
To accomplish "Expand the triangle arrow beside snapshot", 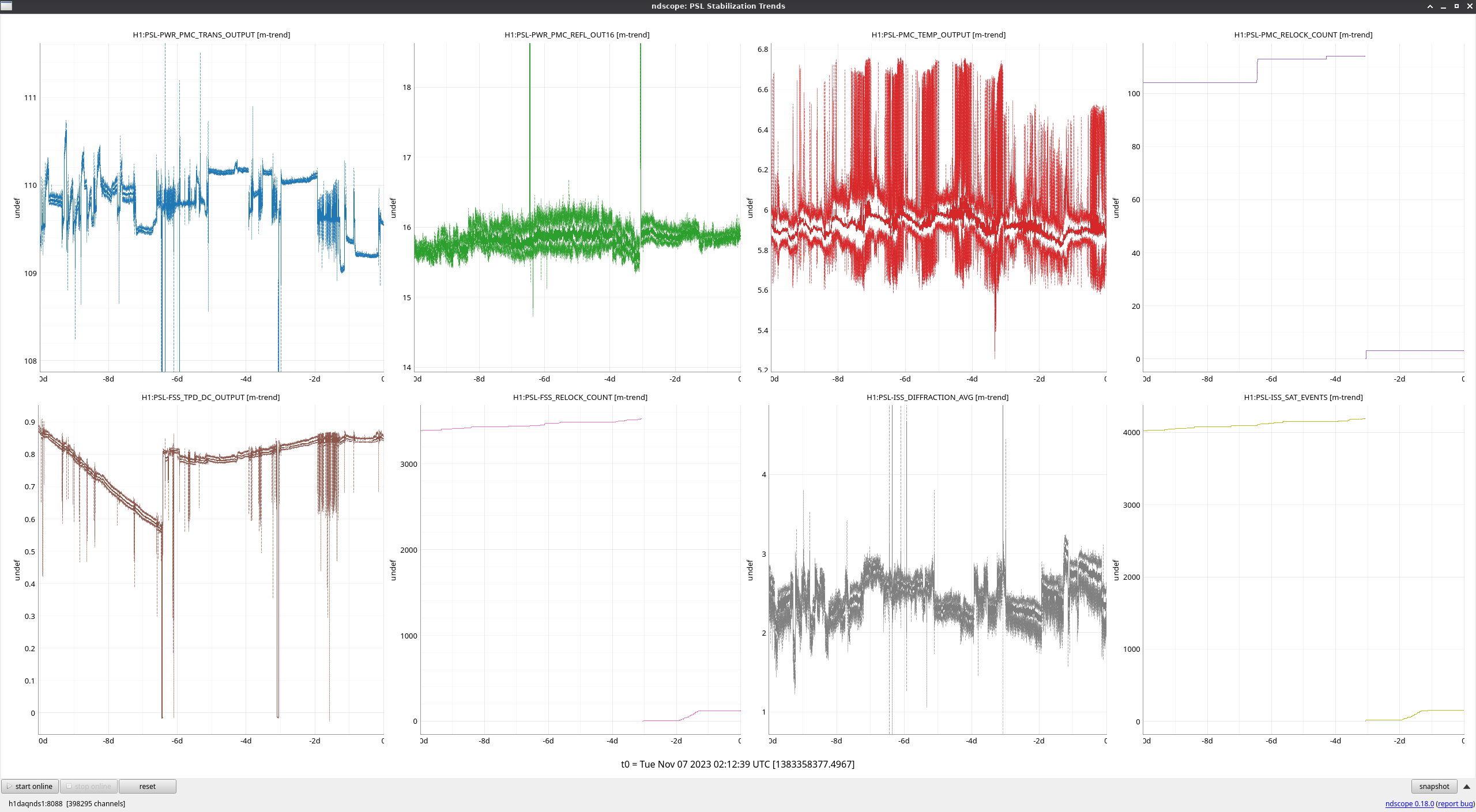I will coord(1466,786).
